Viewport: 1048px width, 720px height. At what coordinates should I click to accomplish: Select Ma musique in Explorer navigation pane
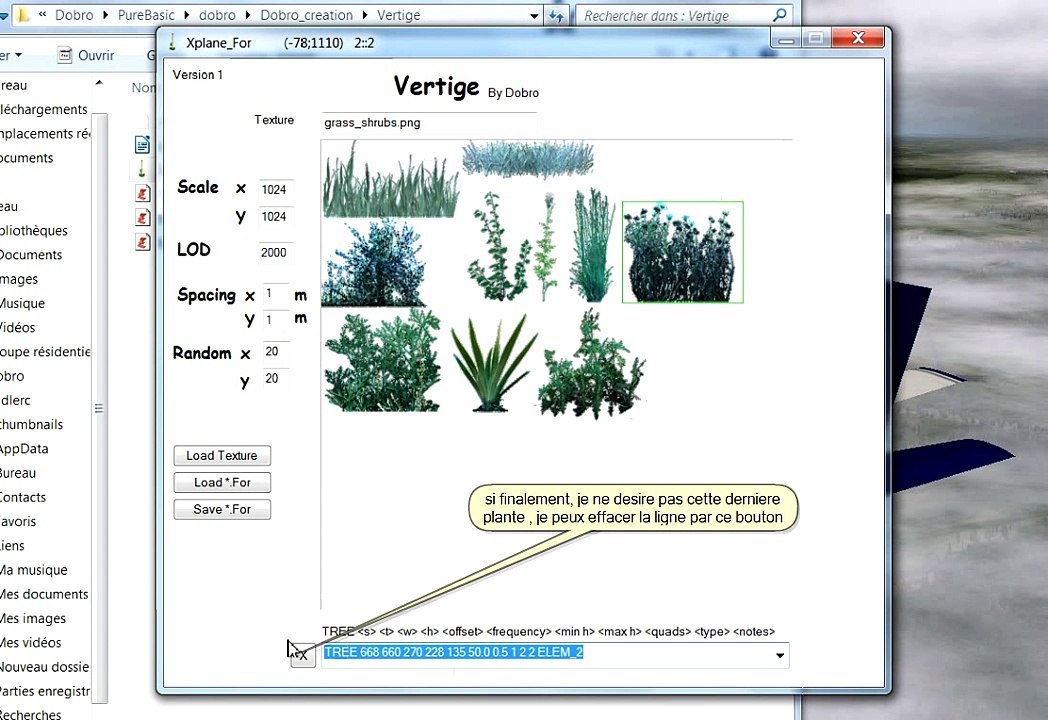coord(33,570)
